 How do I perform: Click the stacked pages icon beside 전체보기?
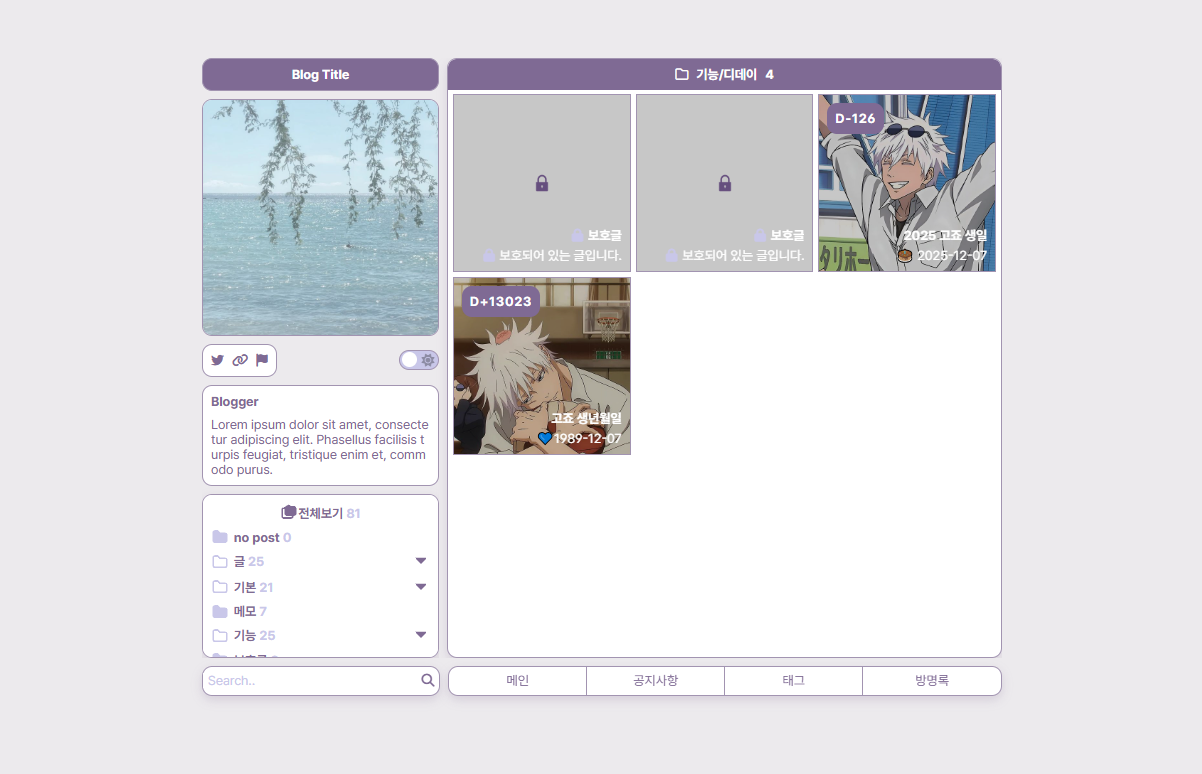[289, 512]
